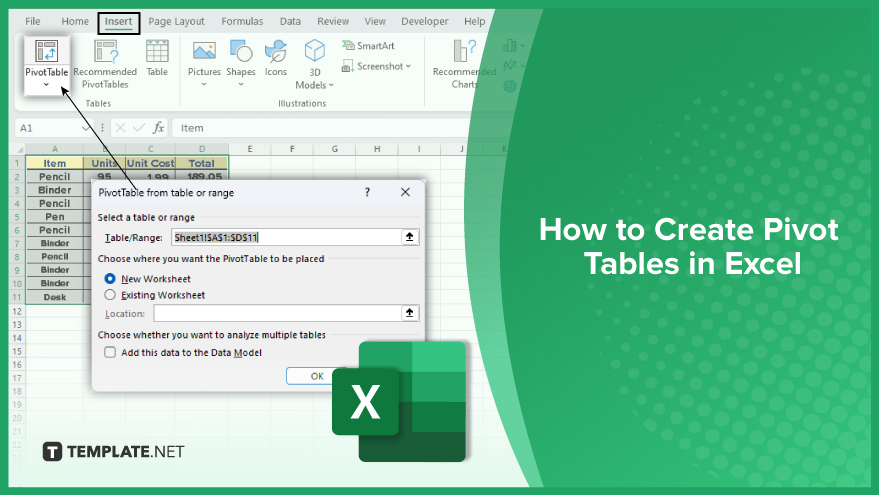Open the Help tab
This screenshot has height=495, width=879.
(474, 21)
